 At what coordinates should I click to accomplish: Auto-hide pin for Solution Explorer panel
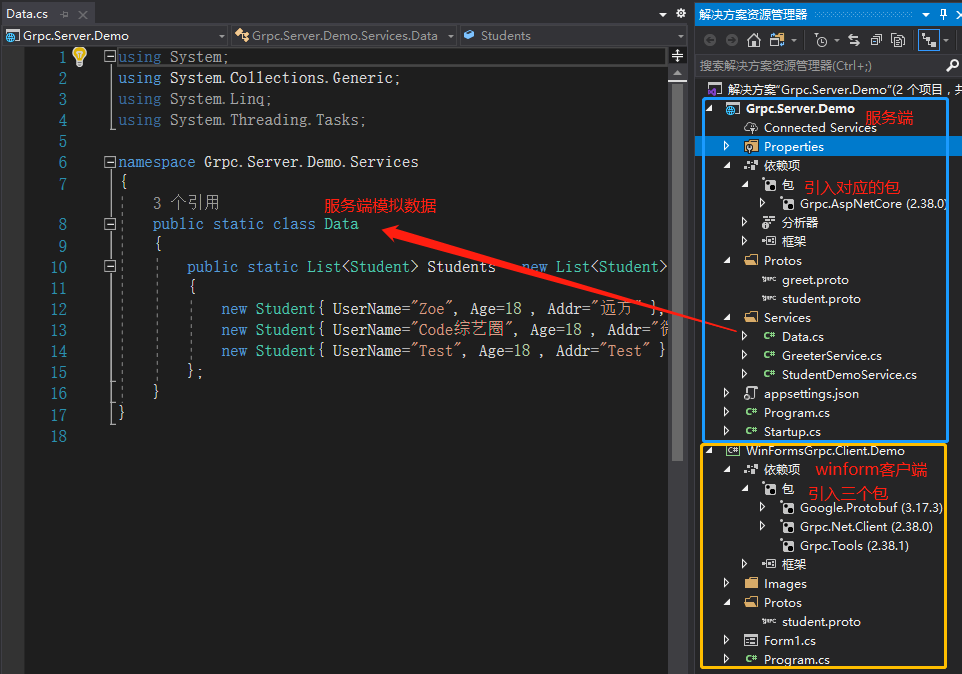click(x=943, y=14)
